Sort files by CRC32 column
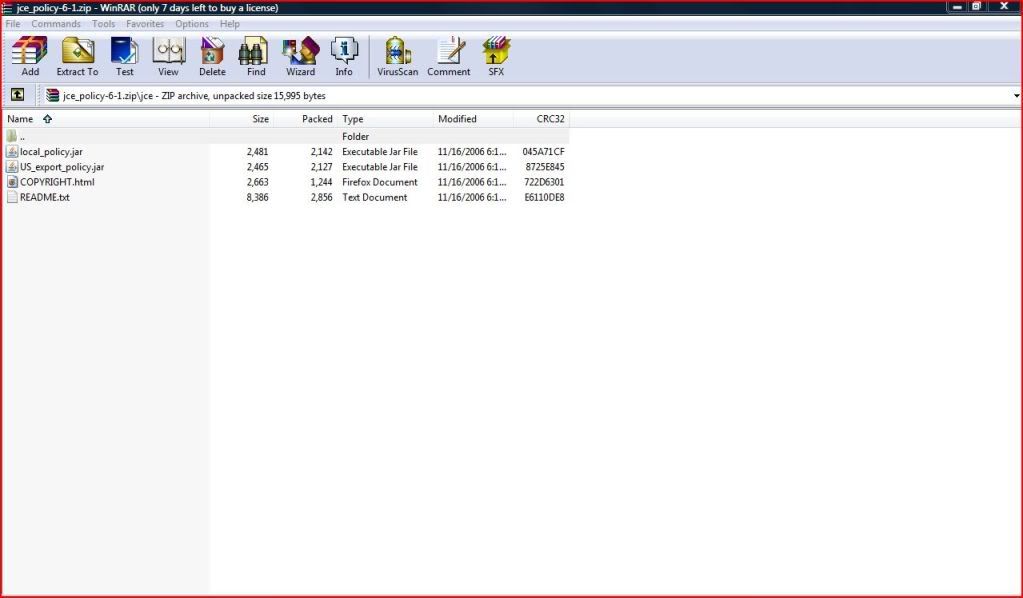This screenshot has height=598, width=1023. [x=542, y=119]
